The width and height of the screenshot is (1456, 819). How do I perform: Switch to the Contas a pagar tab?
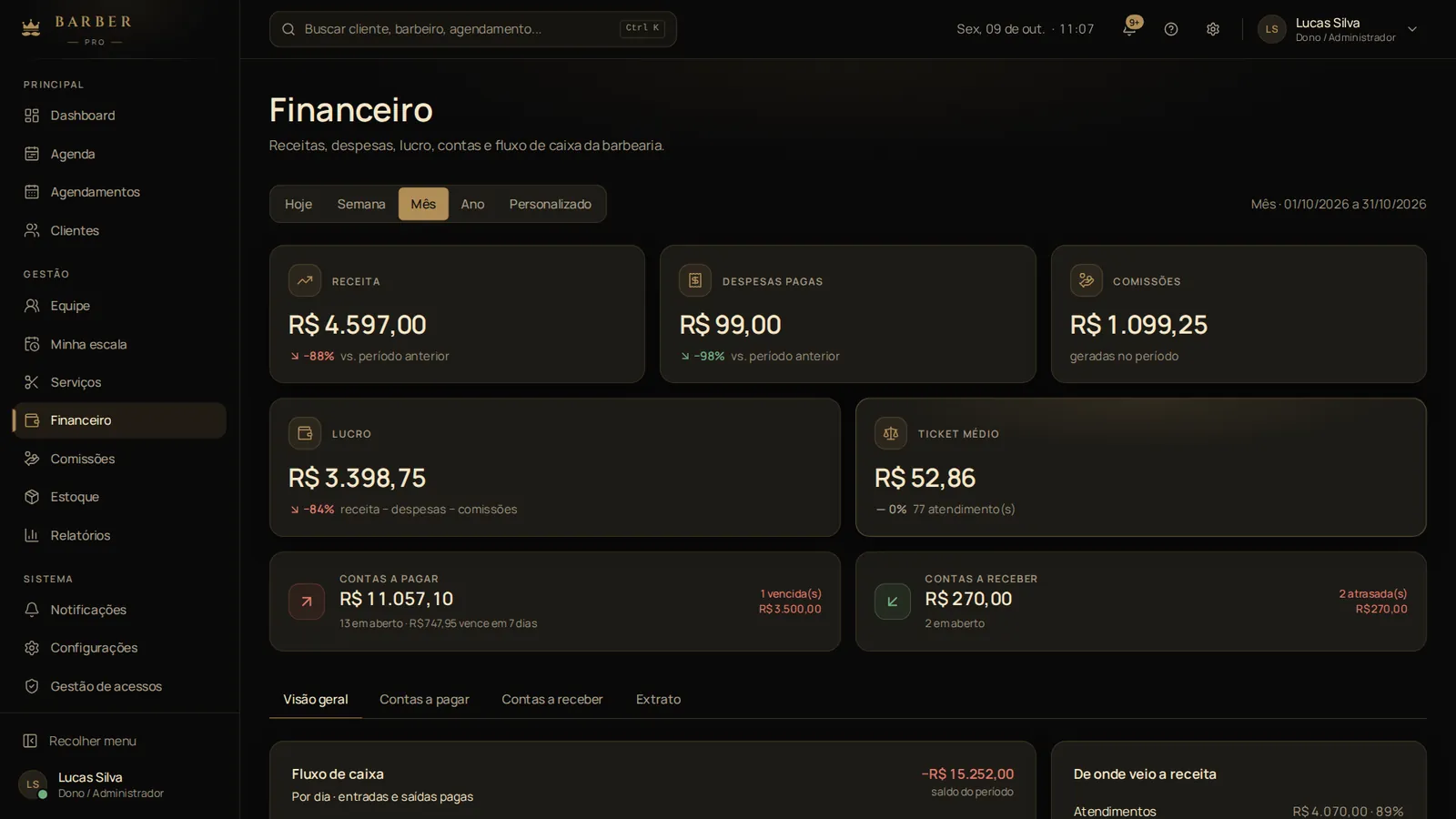[424, 699]
